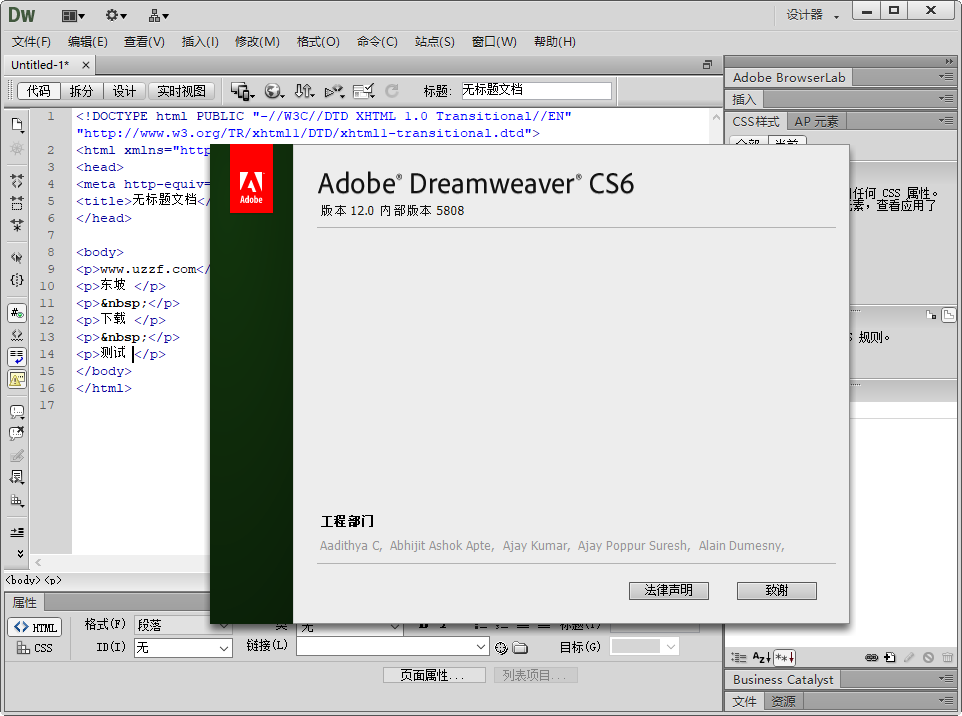The image size is (962, 716).
Task: Click the body tag in tag selector
Action: pyautogui.click(x=23, y=580)
